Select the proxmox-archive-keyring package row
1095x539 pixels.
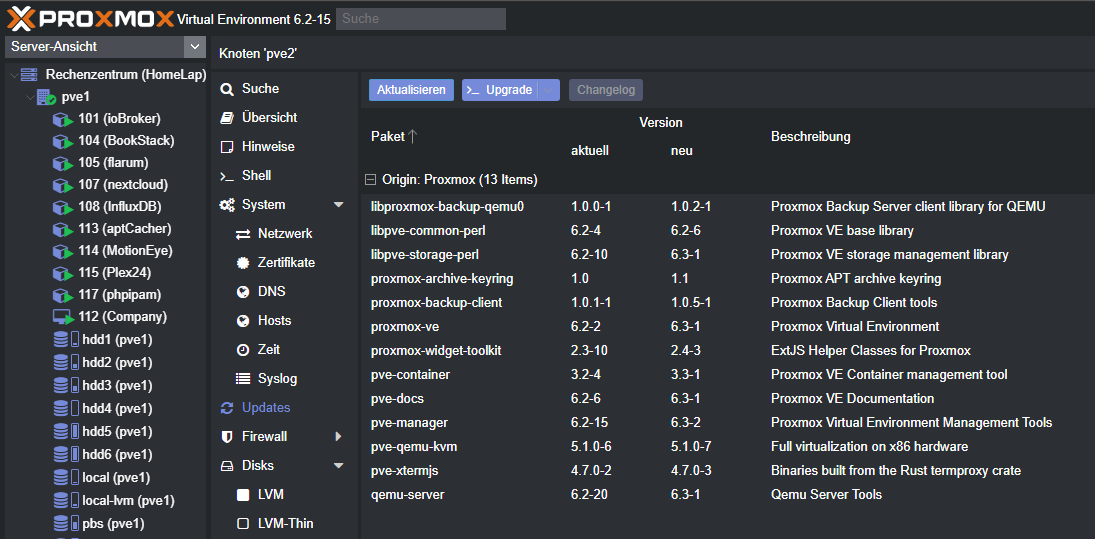pos(728,279)
